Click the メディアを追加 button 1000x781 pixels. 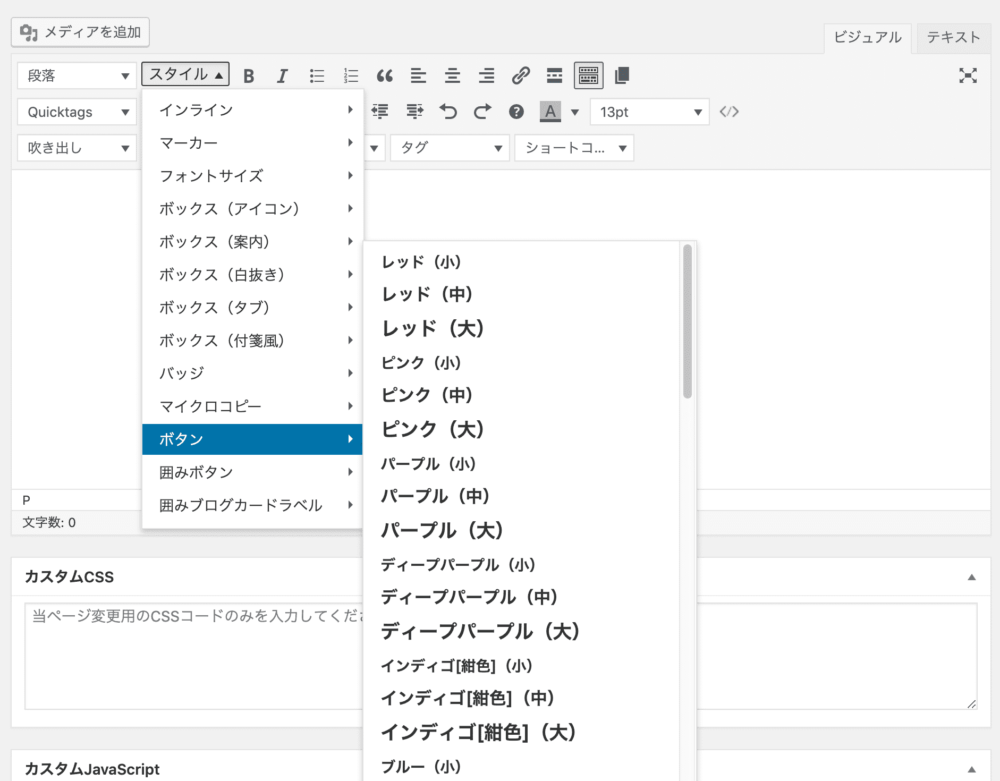pyautogui.click(x=80, y=31)
